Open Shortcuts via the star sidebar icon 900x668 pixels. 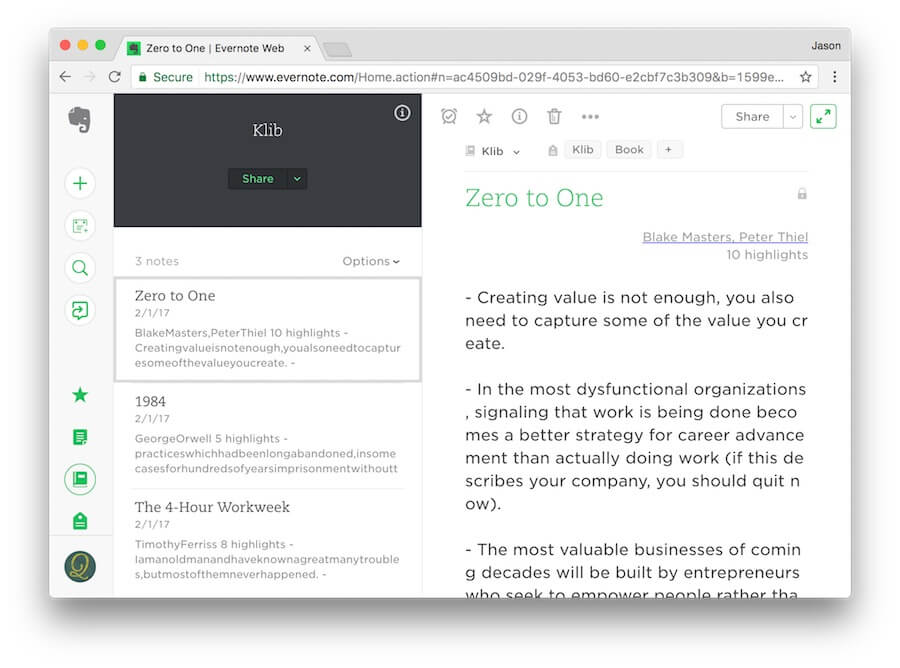(x=80, y=395)
